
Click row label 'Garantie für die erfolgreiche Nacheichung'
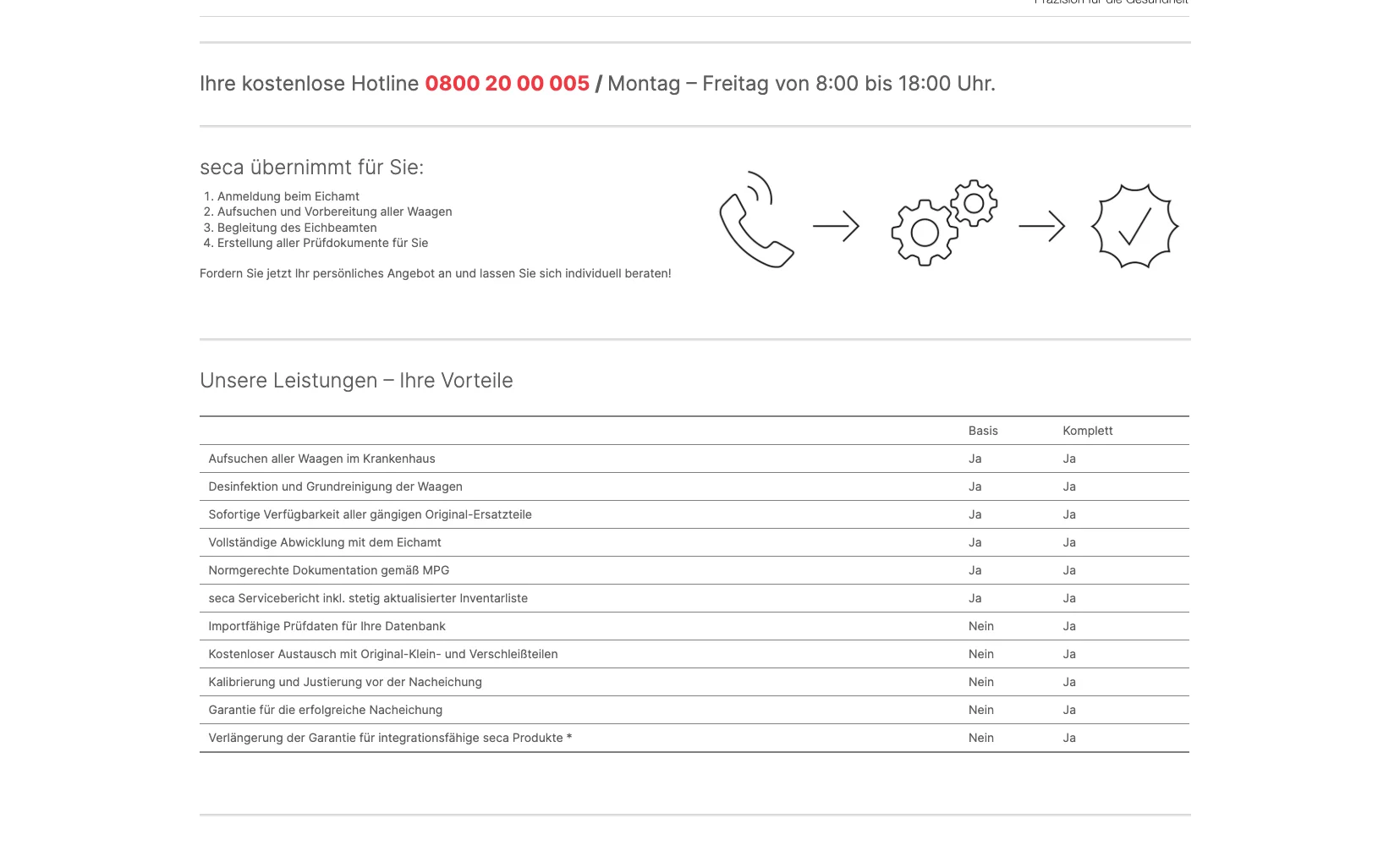325,710
